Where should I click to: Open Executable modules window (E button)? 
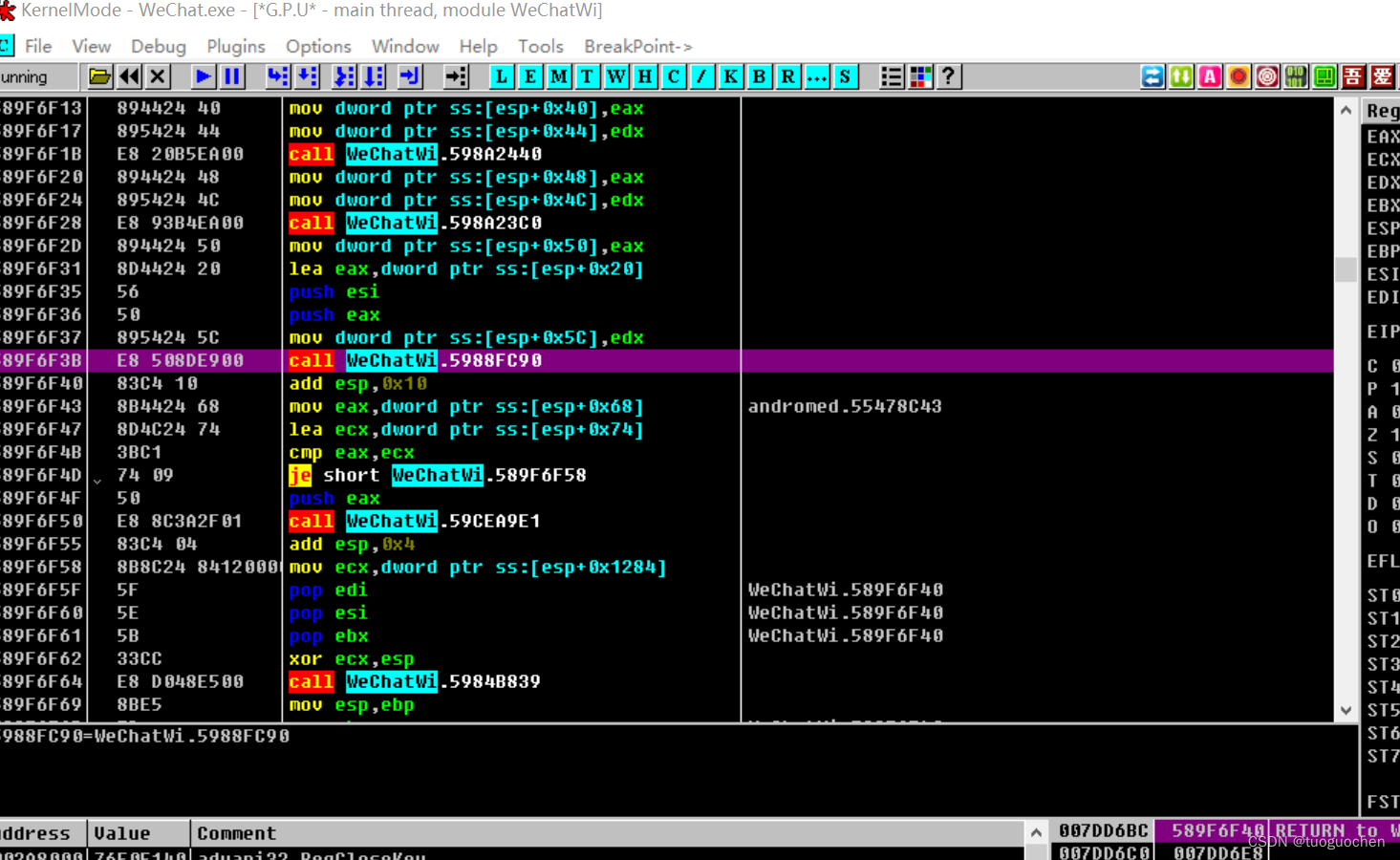[x=530, y=76]
